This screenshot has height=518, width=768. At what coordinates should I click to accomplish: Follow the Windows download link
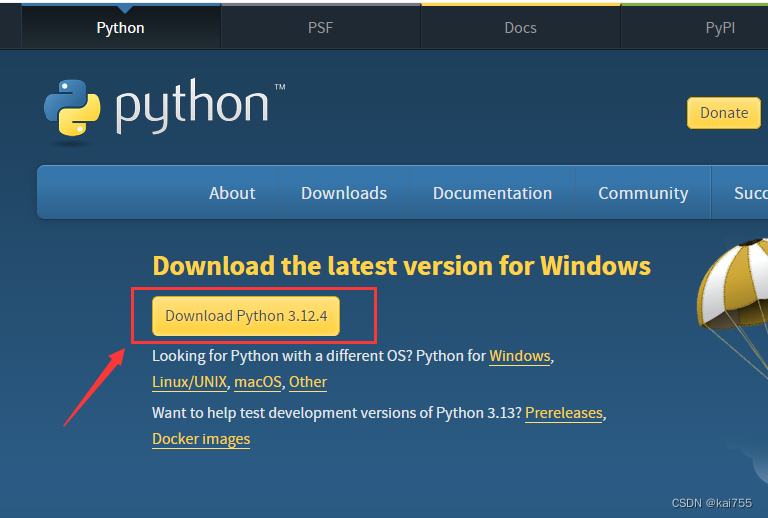click(520, 356)
